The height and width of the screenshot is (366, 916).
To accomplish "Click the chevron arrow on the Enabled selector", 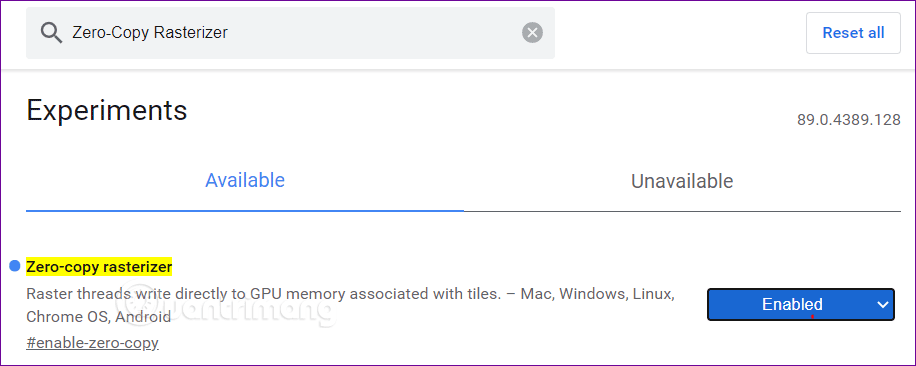I will click(883, 304).
